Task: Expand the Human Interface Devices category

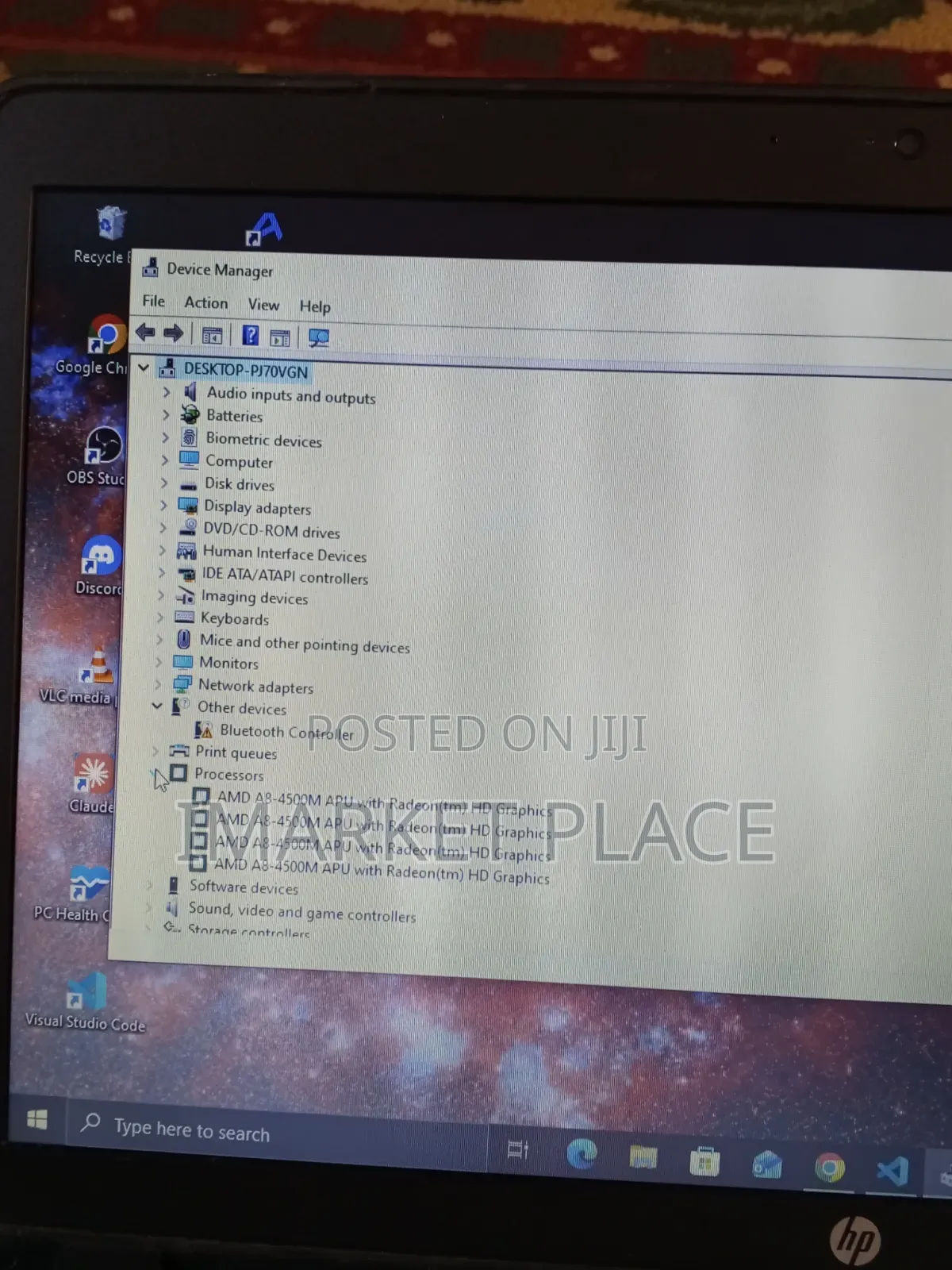Action: 162,549
